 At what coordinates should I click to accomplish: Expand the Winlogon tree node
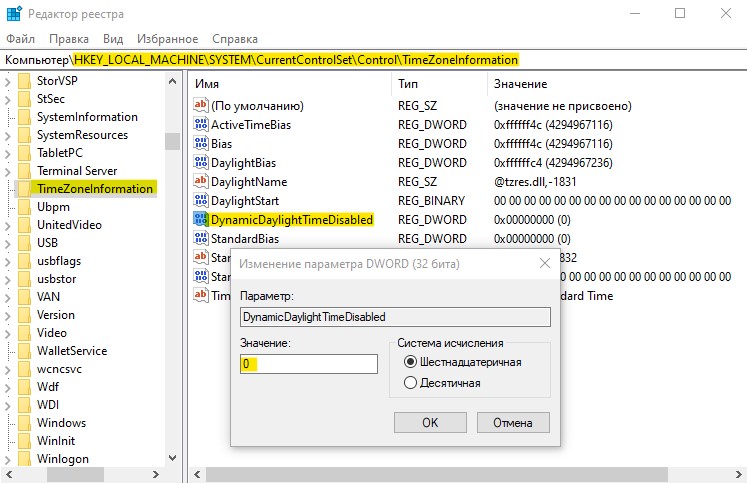coord(8,460)
